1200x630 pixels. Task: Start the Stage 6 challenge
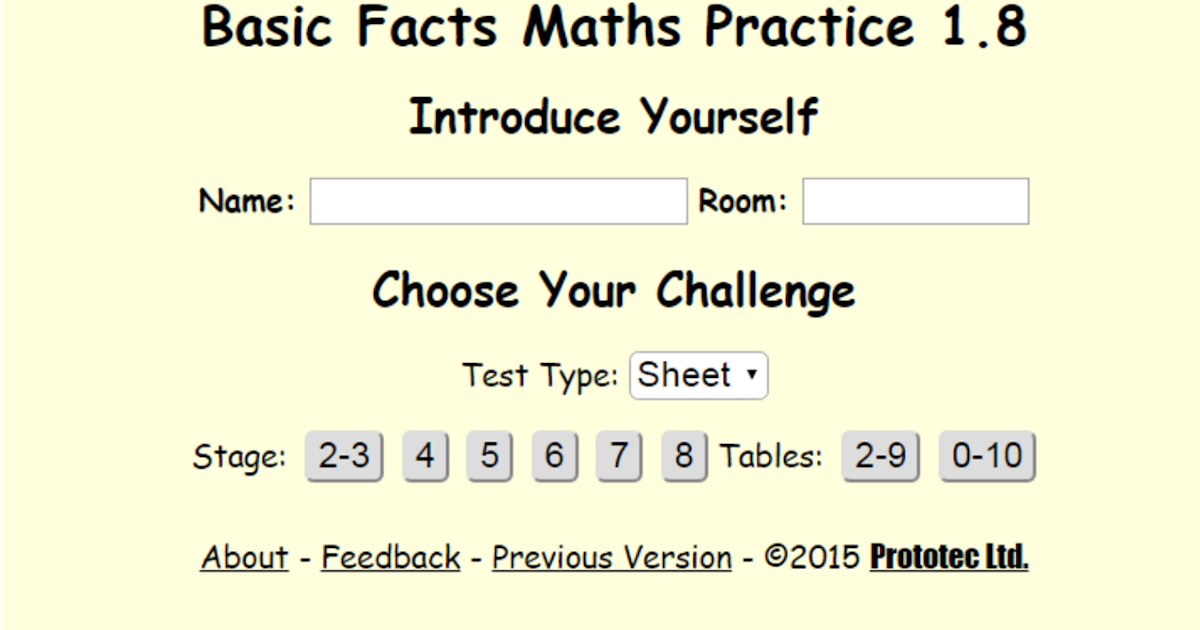(x=554, y=457)
